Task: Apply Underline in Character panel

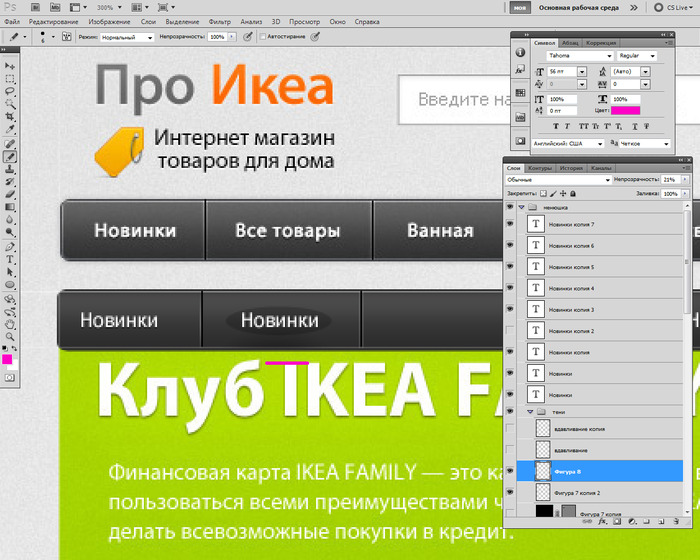Action: coord(634,126)
